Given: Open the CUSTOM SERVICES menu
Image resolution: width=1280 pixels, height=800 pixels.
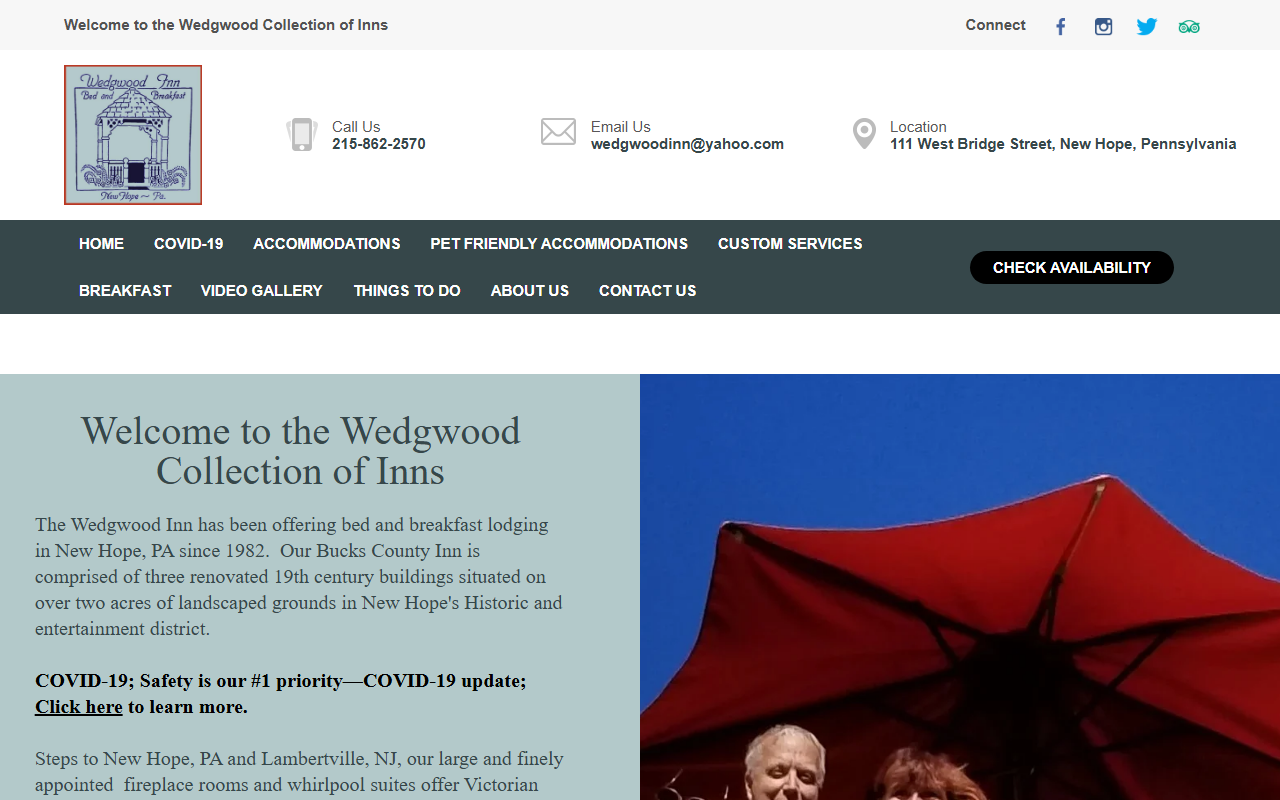Looking at the screenshot, I should pos(790,244).
